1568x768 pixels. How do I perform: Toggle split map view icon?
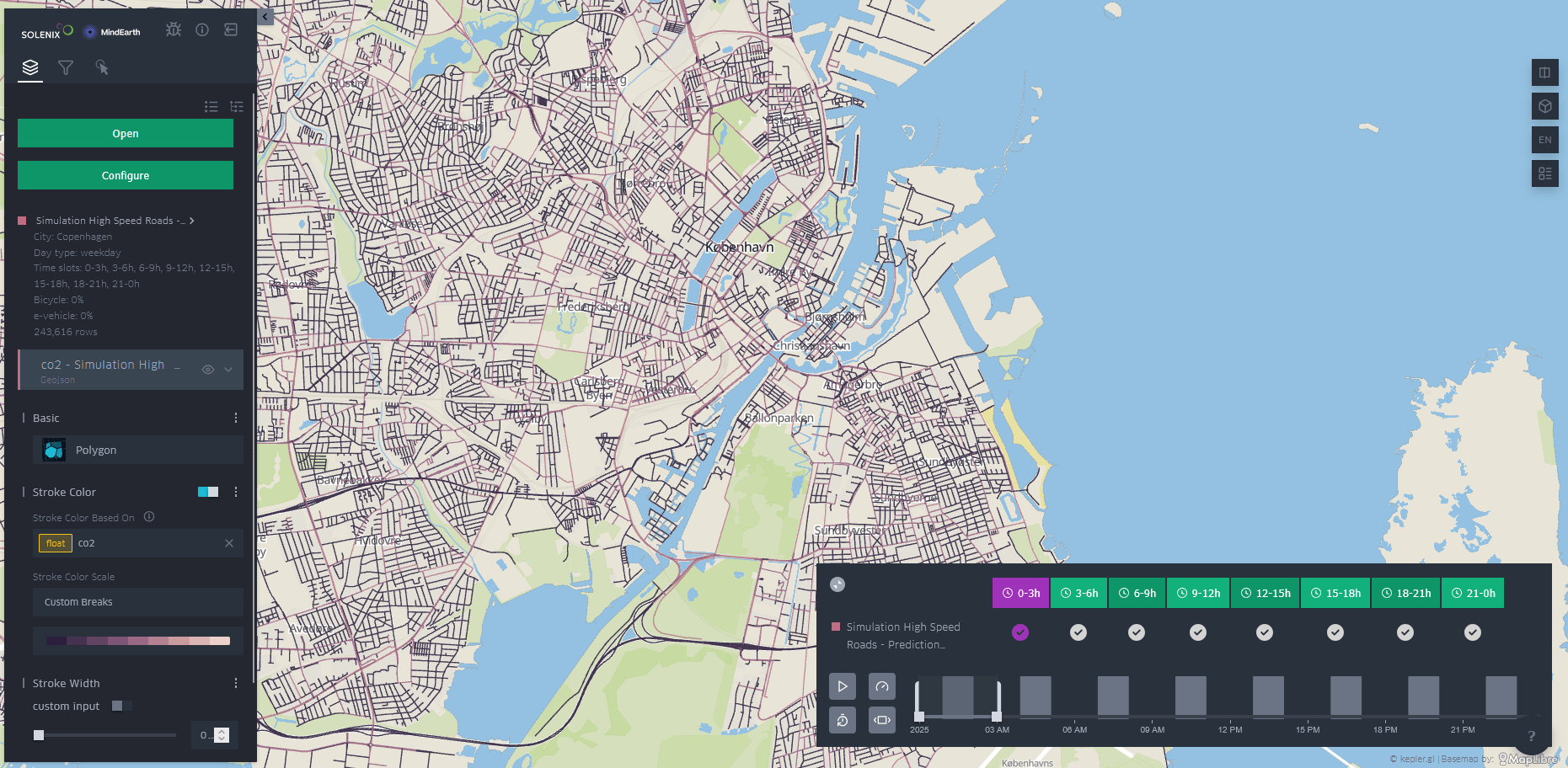pos(1544,72)
